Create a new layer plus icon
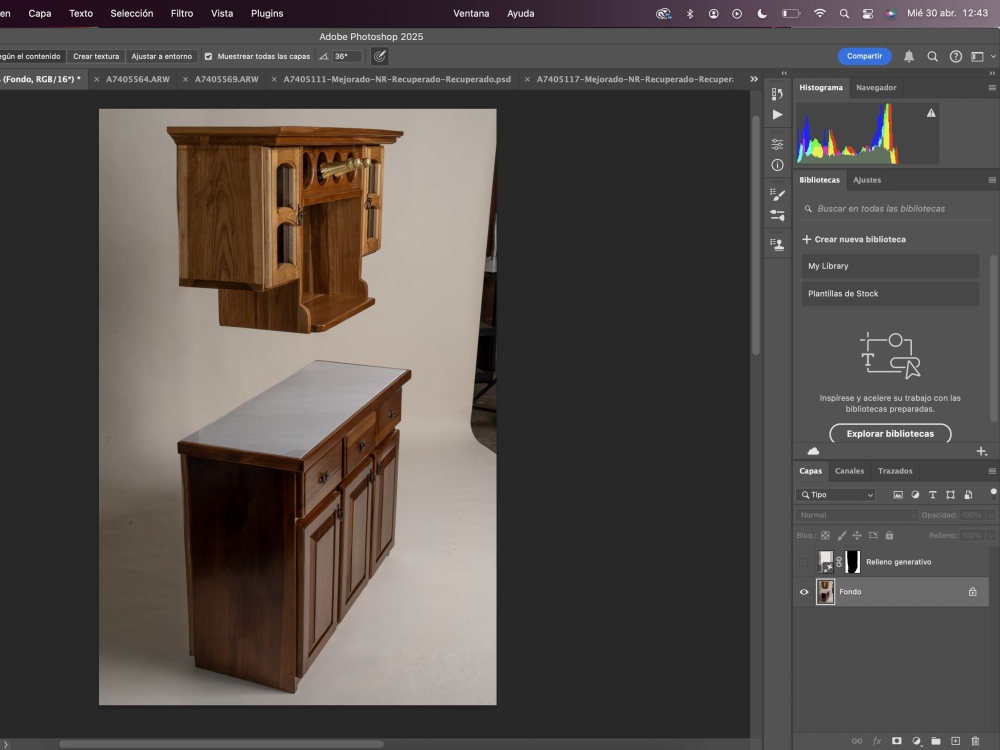The image size is (1000, 750). point(955,740)
